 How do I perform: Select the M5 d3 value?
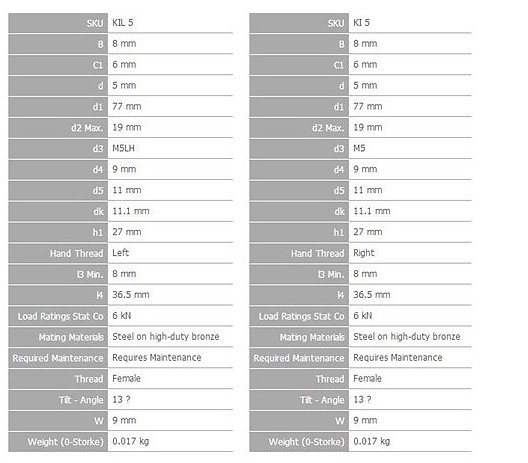pos(359,148)
